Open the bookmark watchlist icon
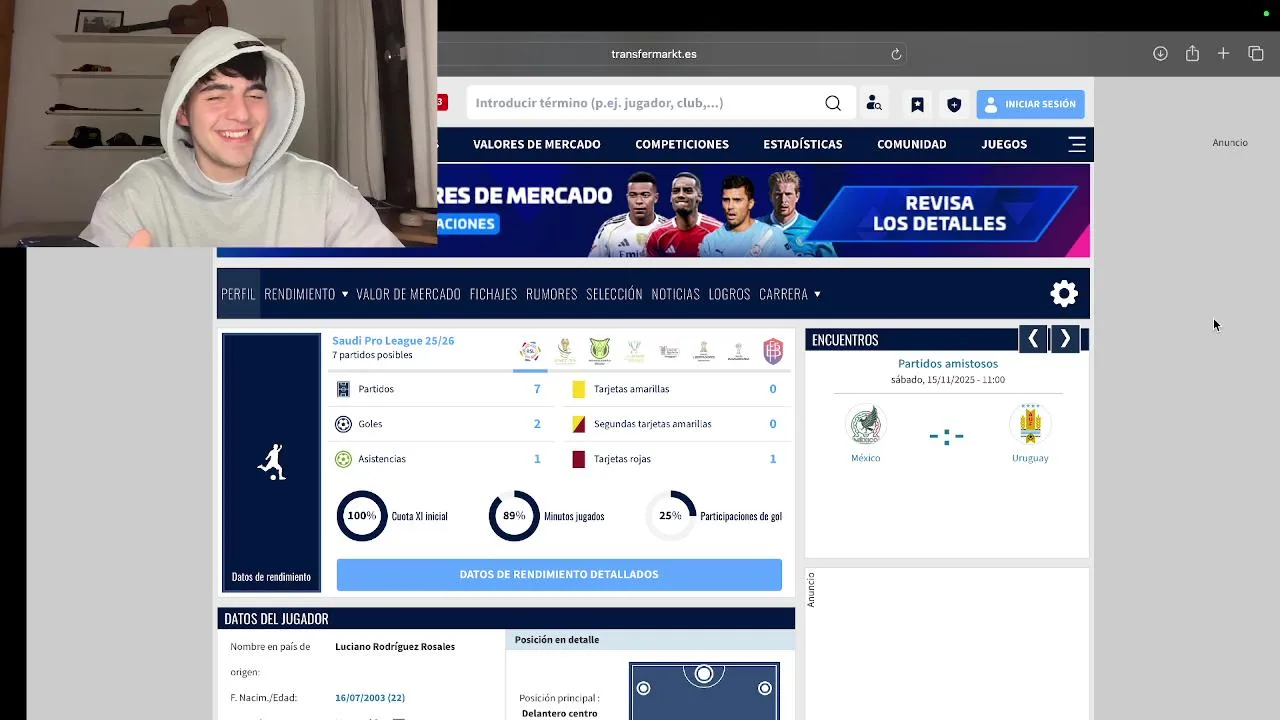Screen dimensions: 1280x720 pyautogui.click(x=917, y=104)
